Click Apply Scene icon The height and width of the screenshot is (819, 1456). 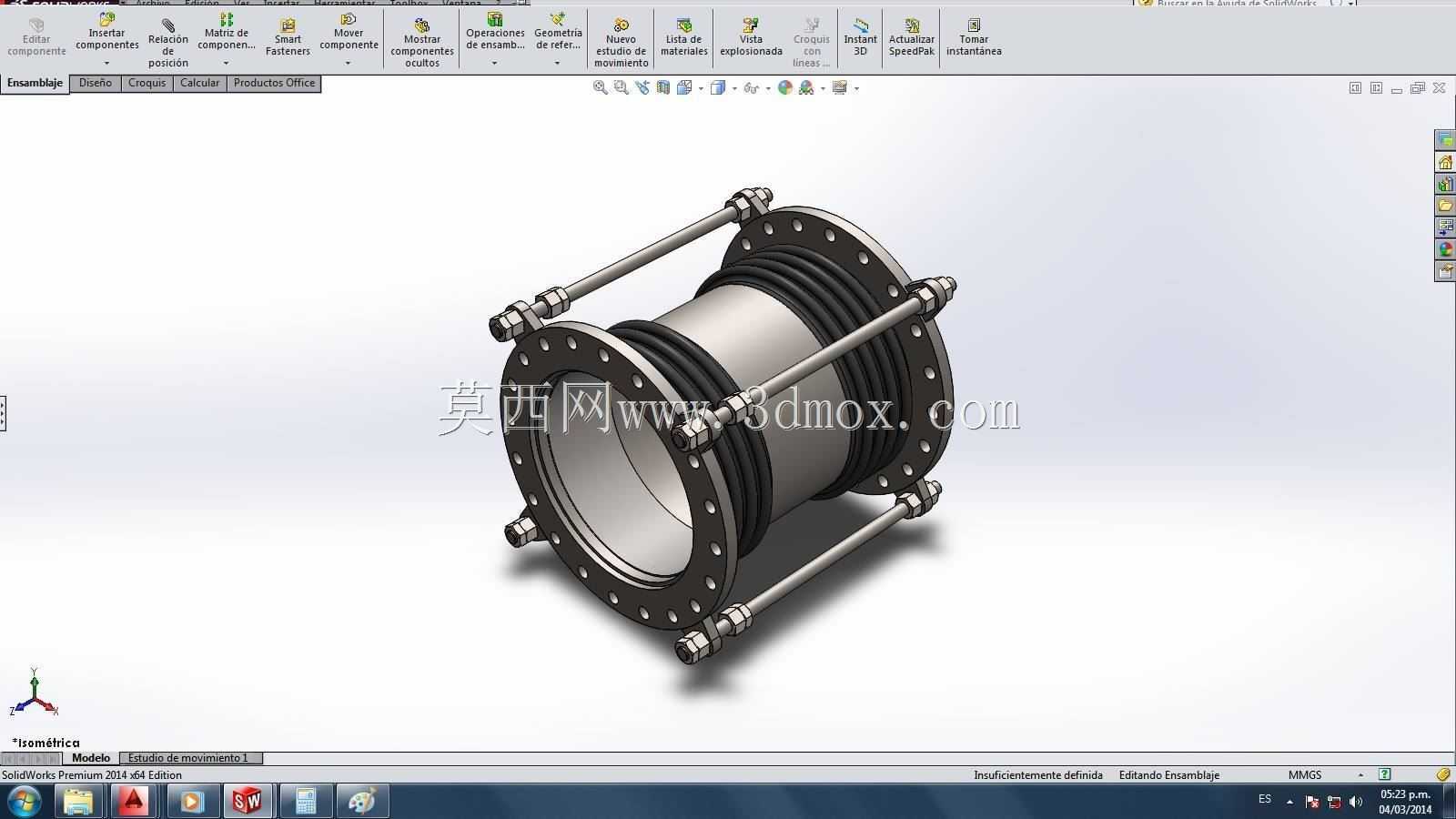coord(806,87)
